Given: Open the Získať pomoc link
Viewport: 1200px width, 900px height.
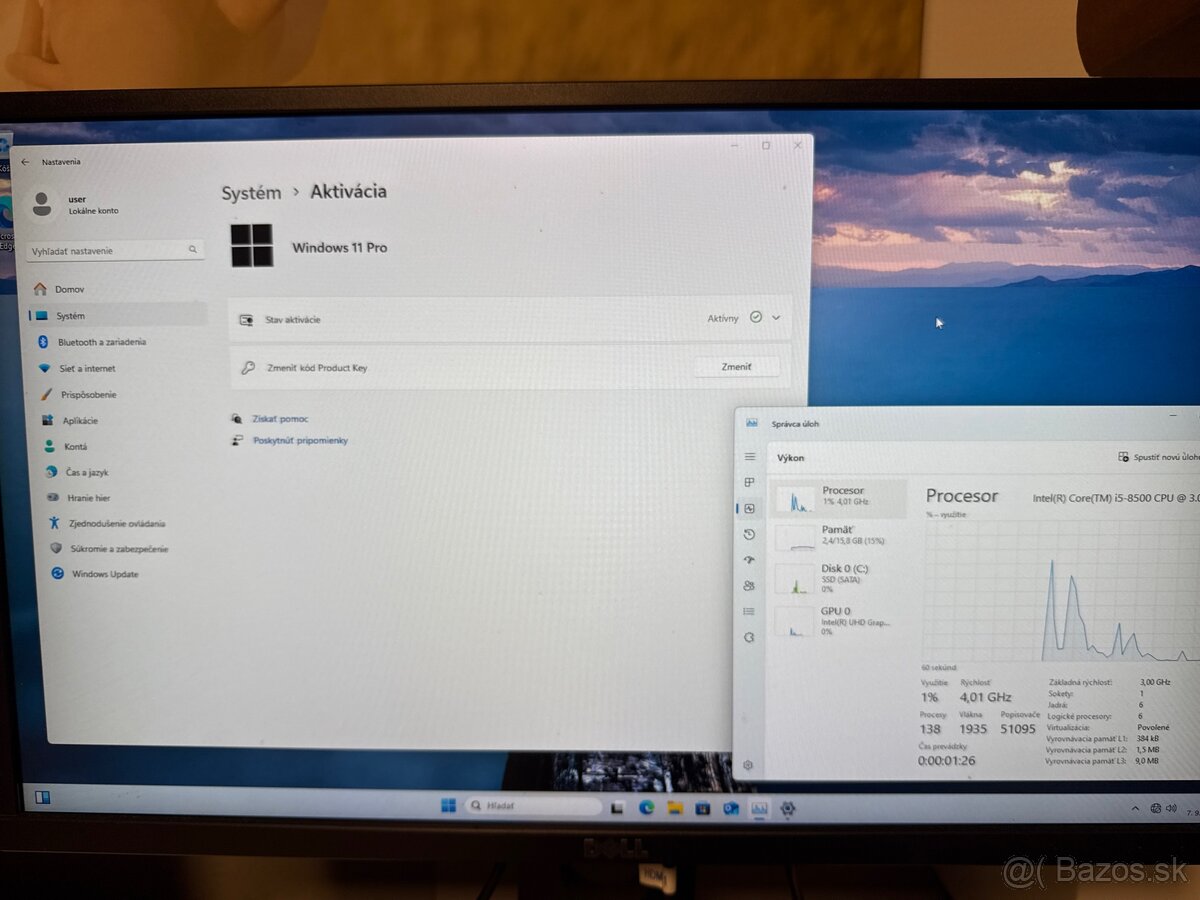Looking at the screenshot, I should point(281,418).
